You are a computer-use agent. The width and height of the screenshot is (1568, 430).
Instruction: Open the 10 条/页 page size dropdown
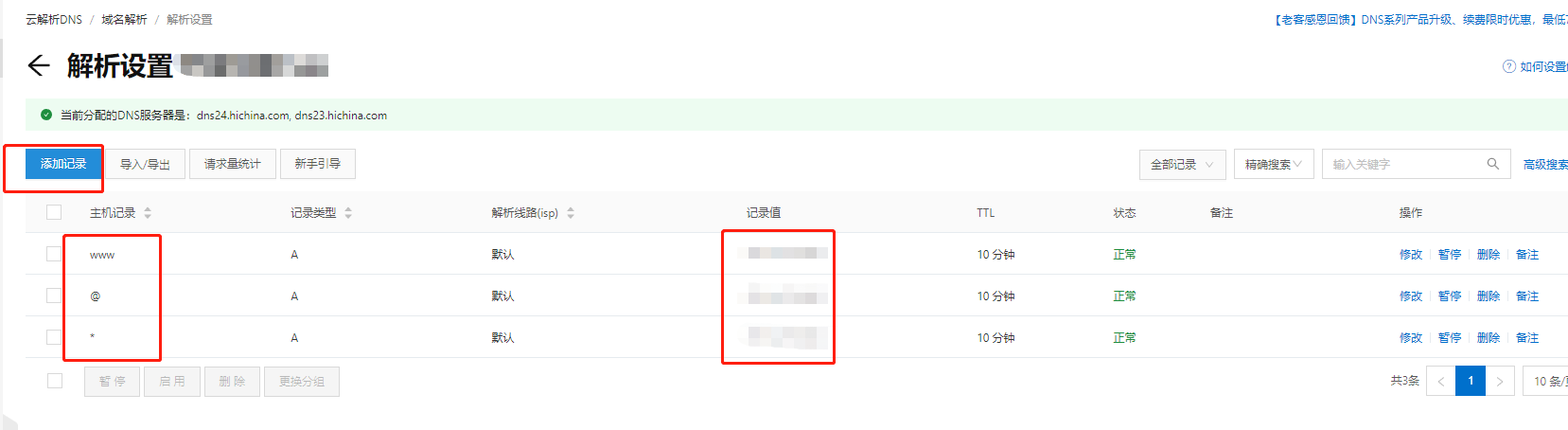(1546, 381)
